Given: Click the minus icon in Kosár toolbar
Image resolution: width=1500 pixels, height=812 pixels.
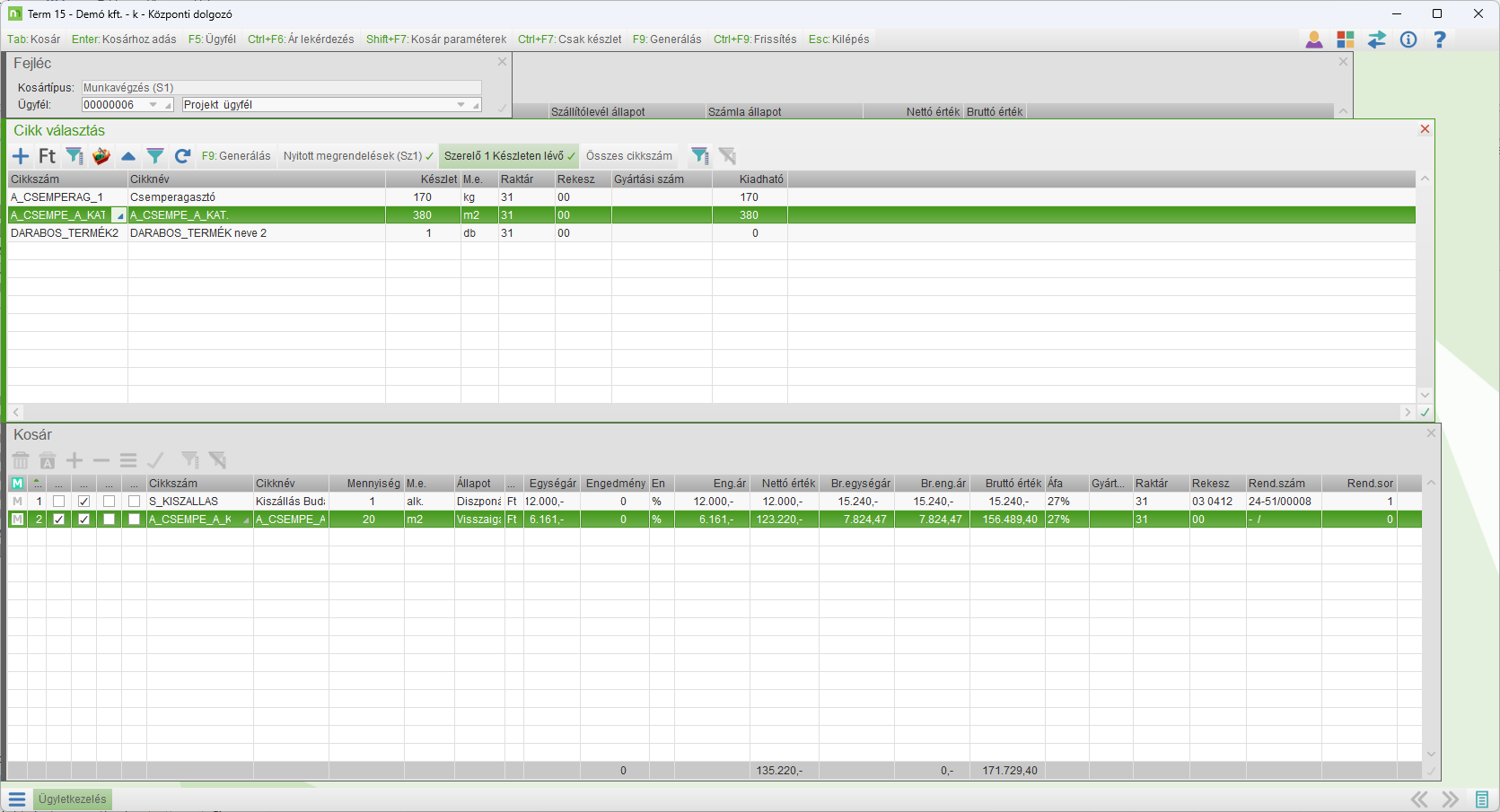Looking at the screenshot, I should click(x=101, y=460).
